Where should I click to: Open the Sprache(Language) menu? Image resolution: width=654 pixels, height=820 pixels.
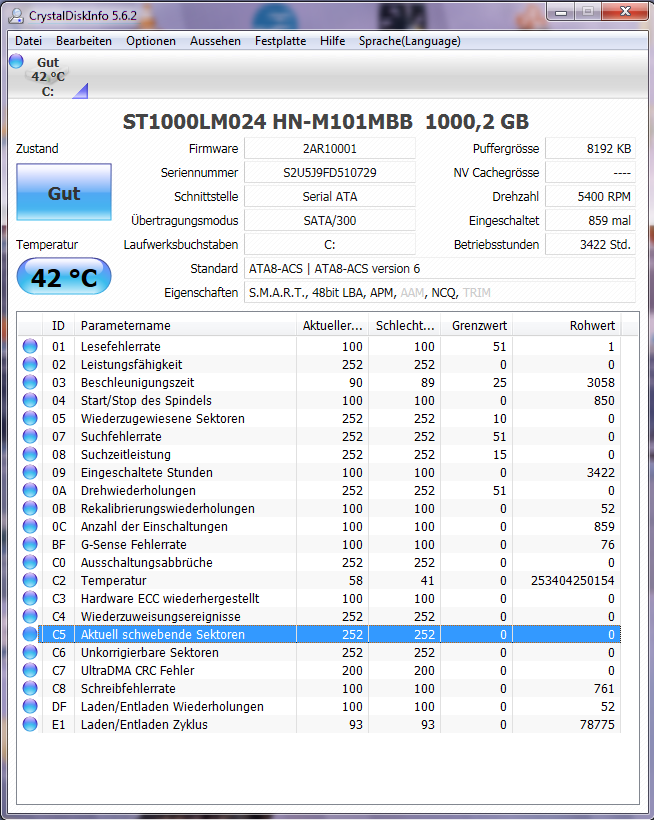coord(409,41)
